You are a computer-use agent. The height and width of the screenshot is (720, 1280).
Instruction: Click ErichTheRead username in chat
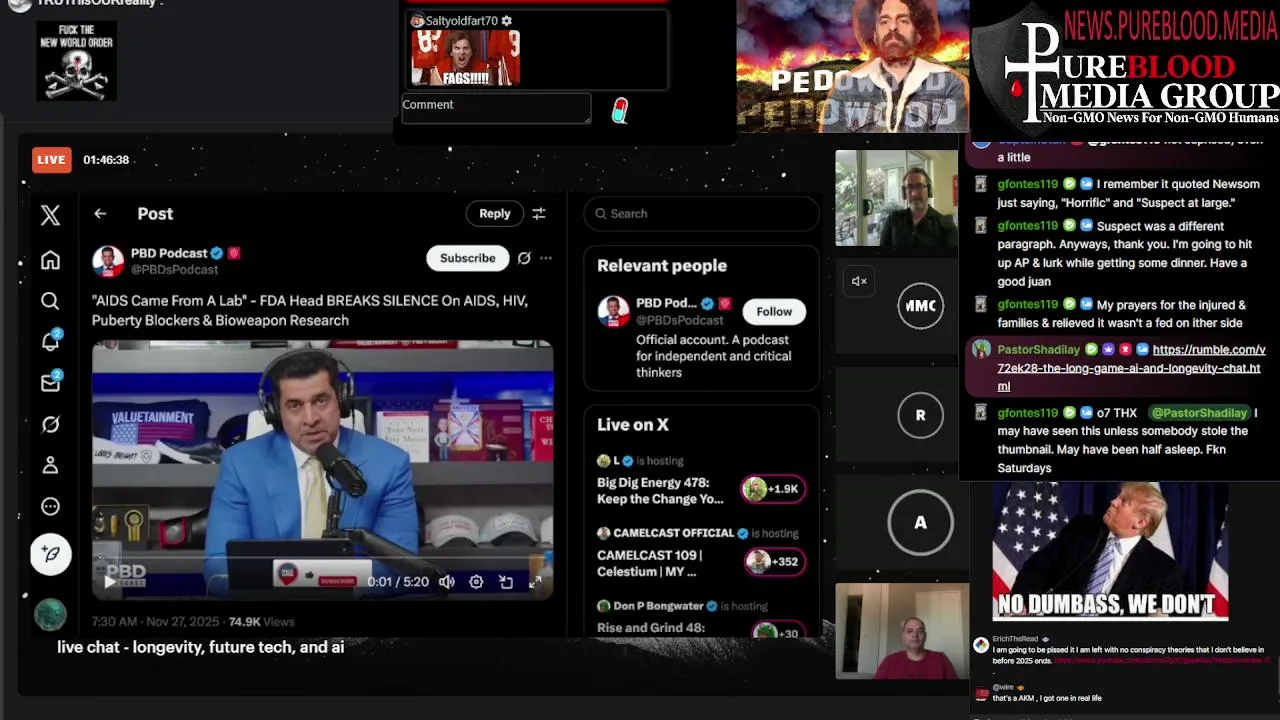click(1015, 639)
